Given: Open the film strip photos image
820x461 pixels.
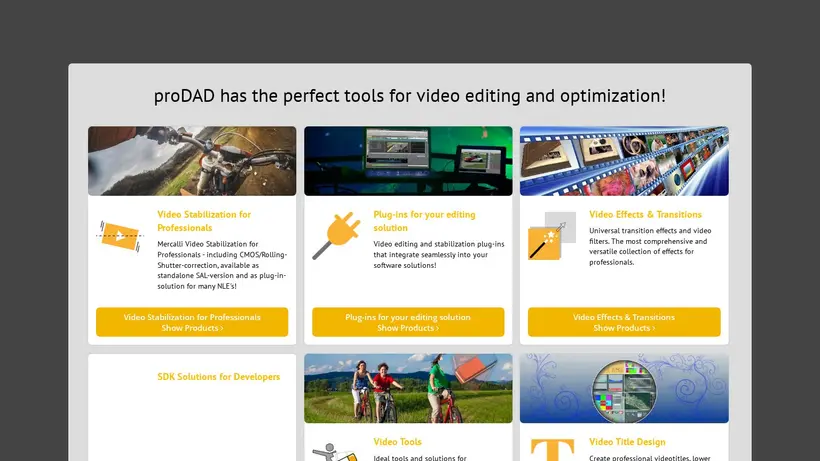Looking at the screenshot, I should coord(624,161).
